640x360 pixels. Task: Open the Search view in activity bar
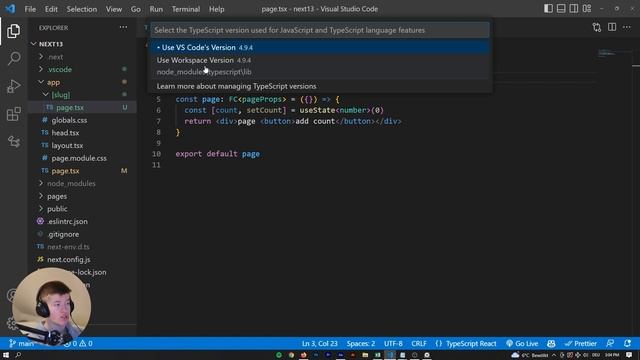[13, 58]
